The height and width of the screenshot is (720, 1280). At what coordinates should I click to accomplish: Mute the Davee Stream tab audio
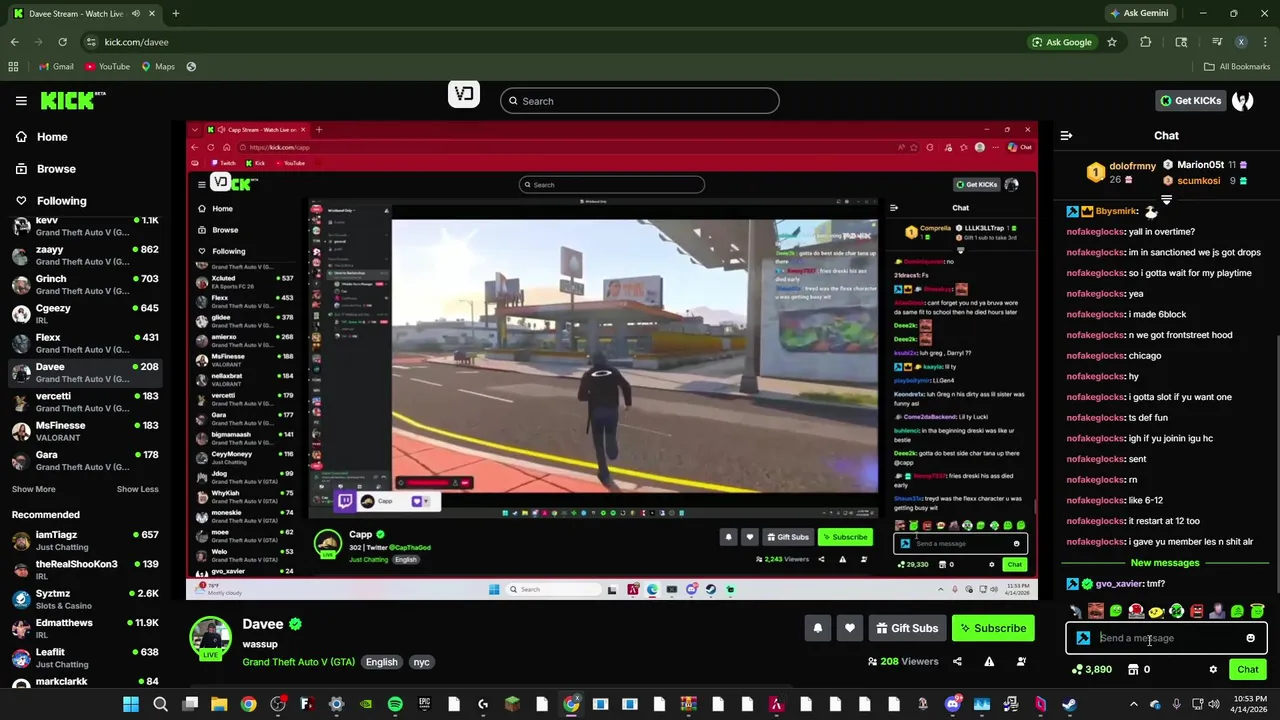[136, 13]
